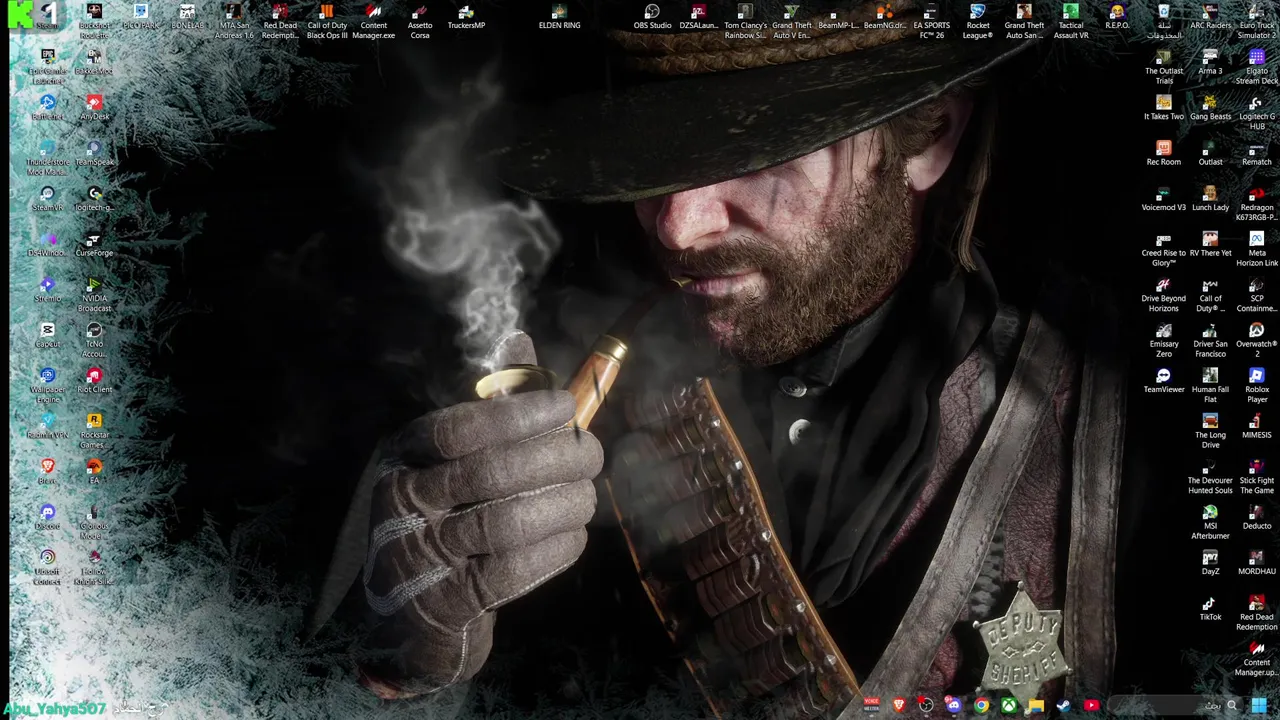The image size is (1280, 720).
Task: Open Meta Horizon Link shortcut
Action: click(1257, 249)
